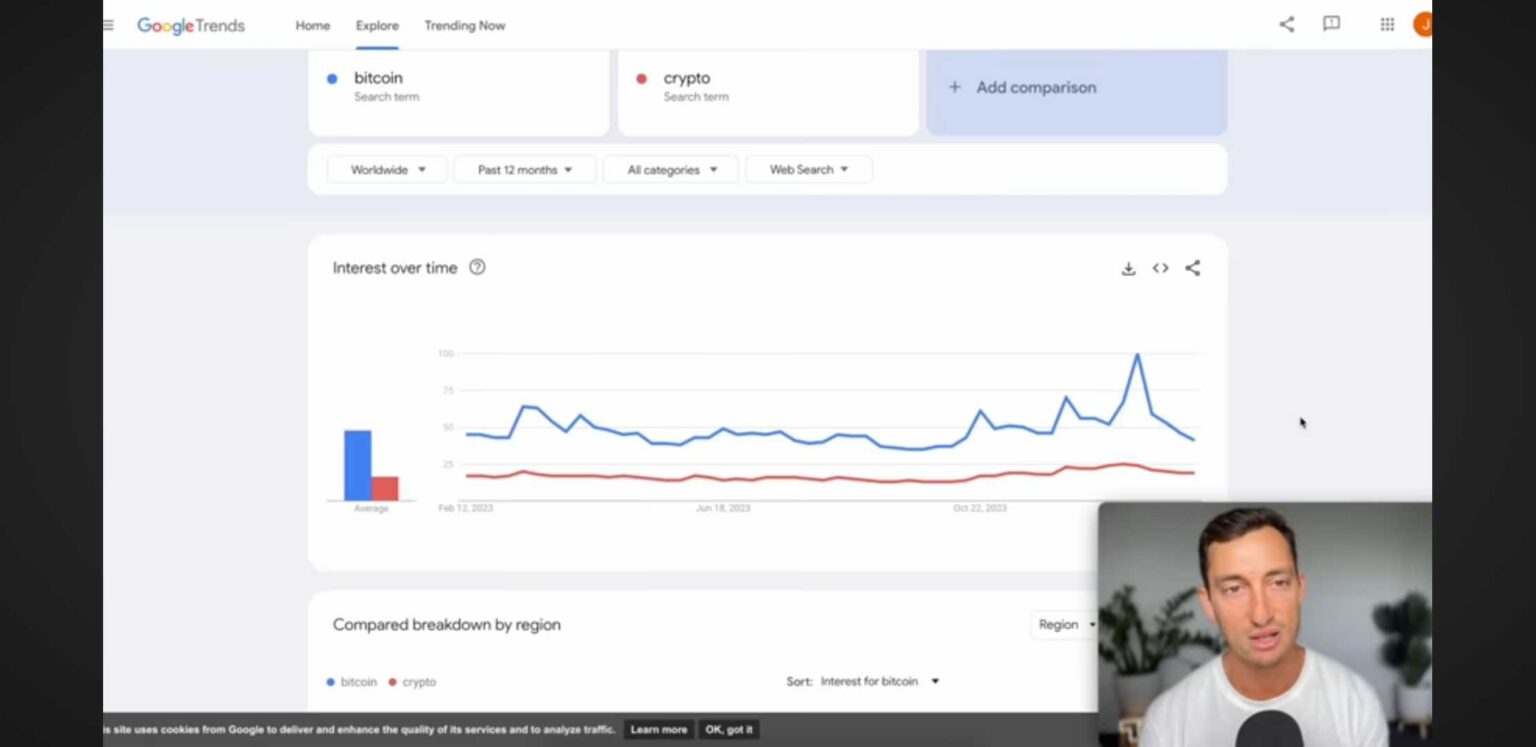Open the Google apps grid launcher
1536x747 pixels.
[1387, 24]
